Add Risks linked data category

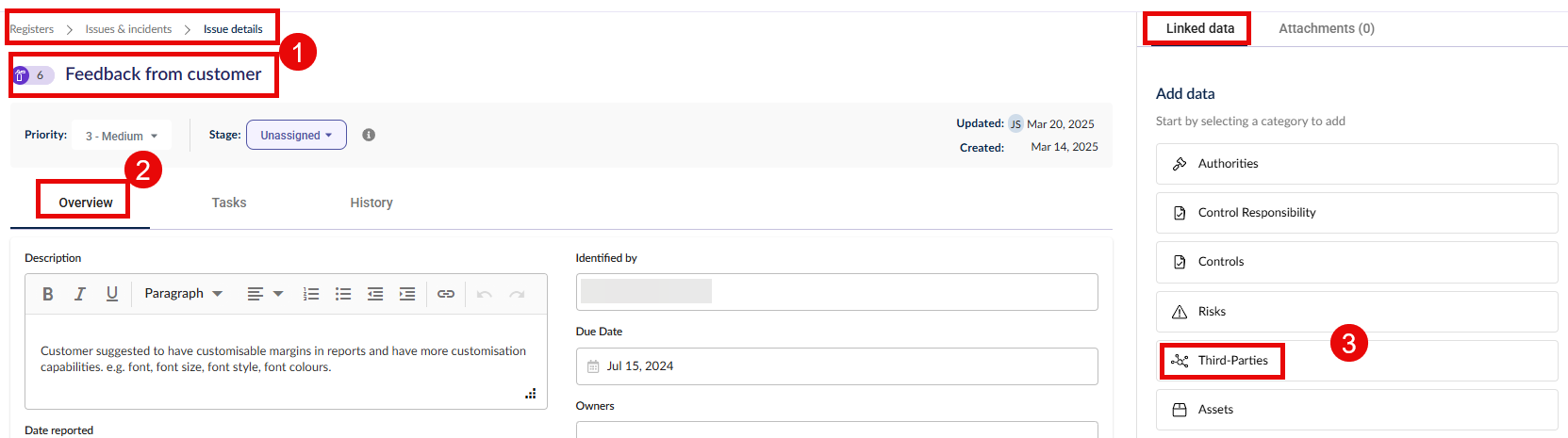pos(1357,312)
